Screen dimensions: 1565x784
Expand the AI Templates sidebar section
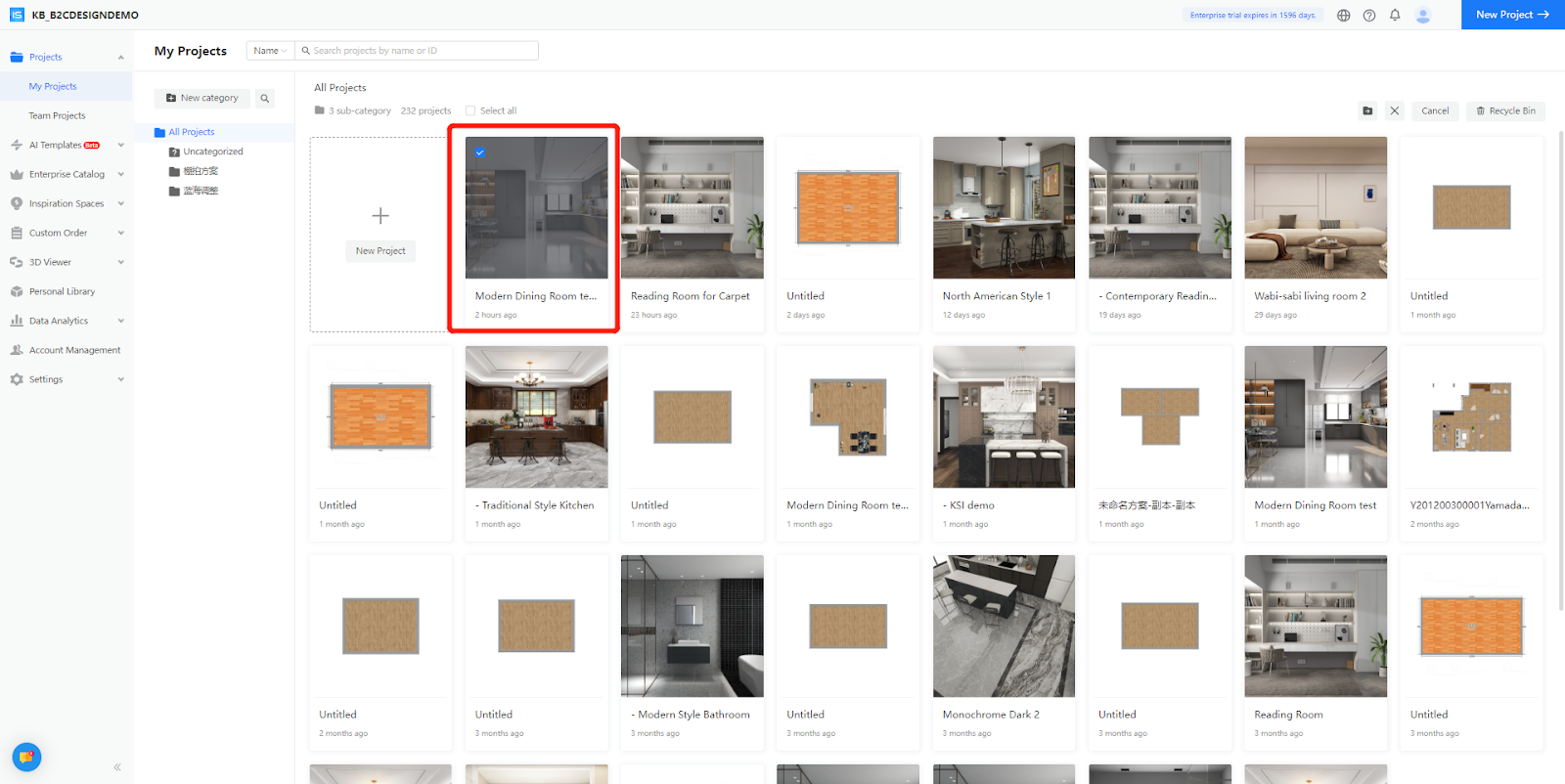[120, 145]
